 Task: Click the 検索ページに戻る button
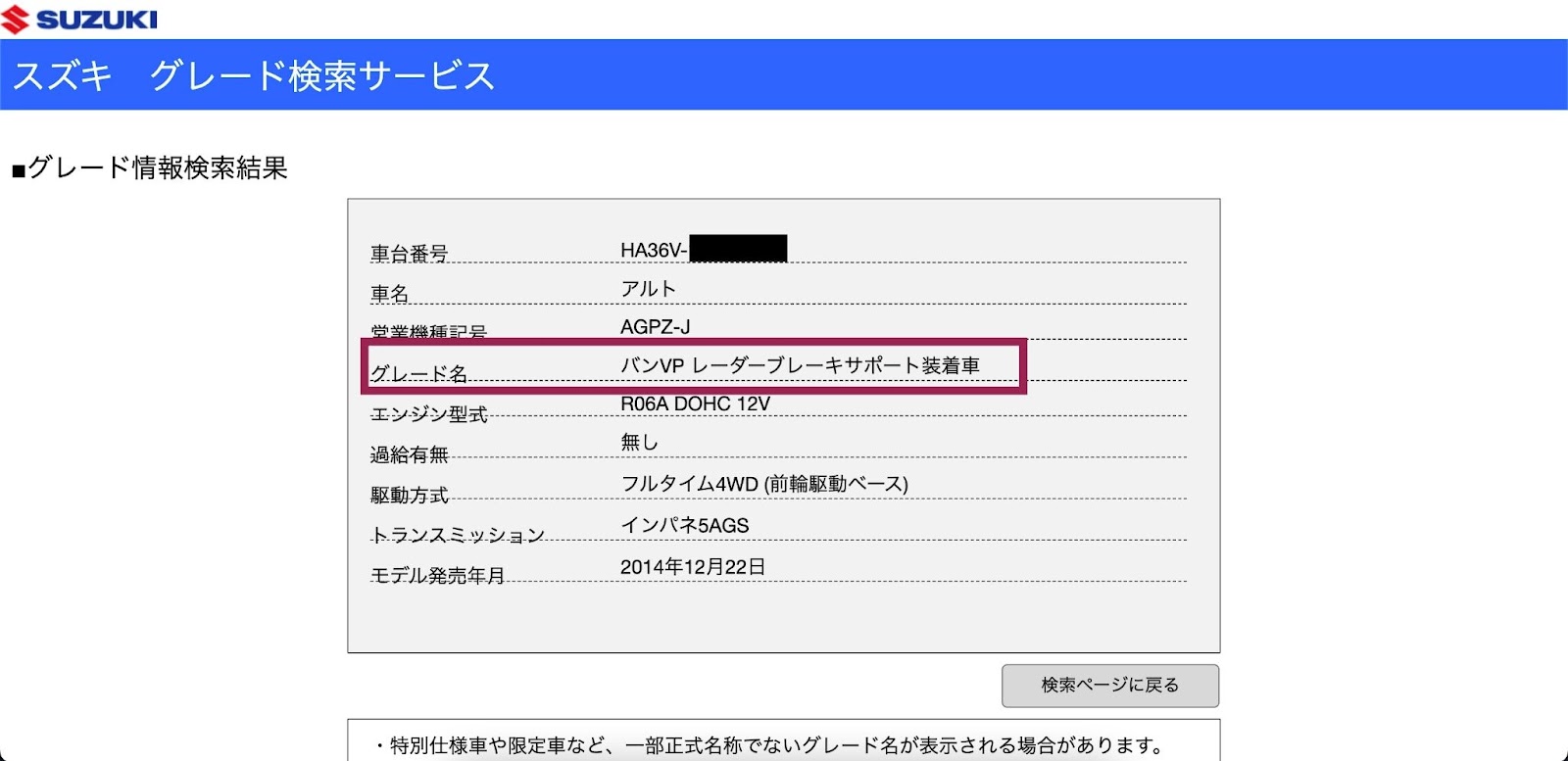(x=1110, y=686)
